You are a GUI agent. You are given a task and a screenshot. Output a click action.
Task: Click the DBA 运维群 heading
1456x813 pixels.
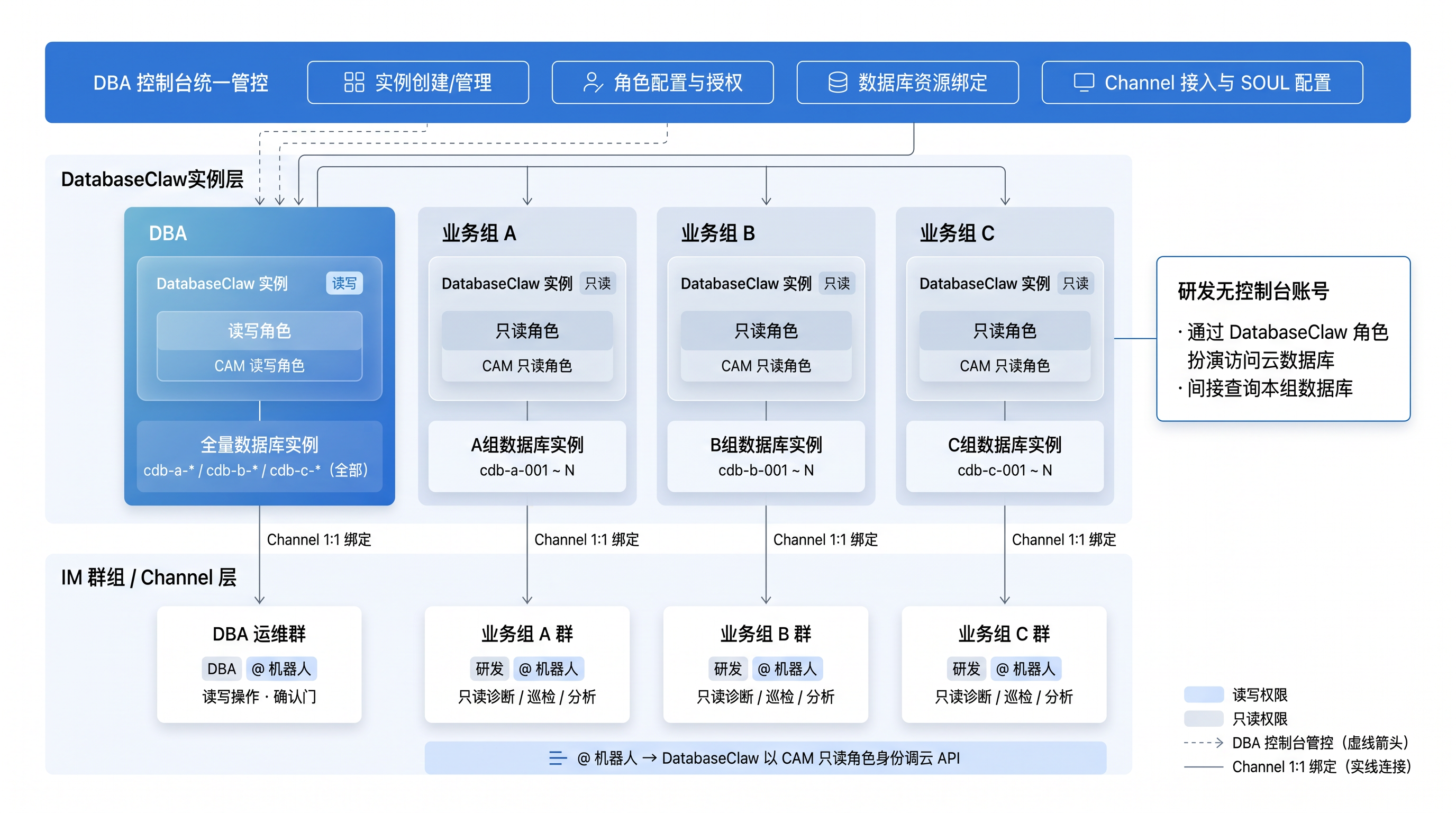[x=259, y=634]
